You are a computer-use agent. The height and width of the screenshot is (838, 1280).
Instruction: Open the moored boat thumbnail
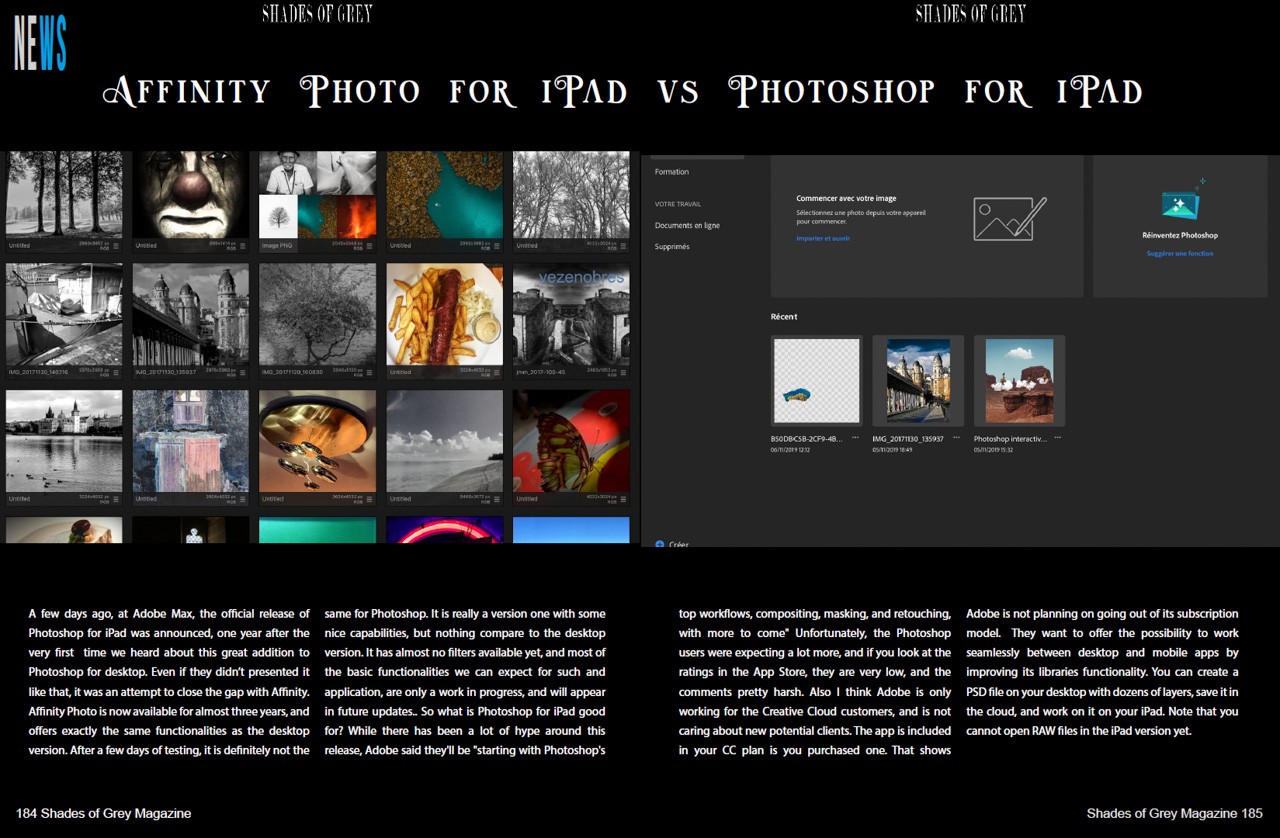coord(65,314)
